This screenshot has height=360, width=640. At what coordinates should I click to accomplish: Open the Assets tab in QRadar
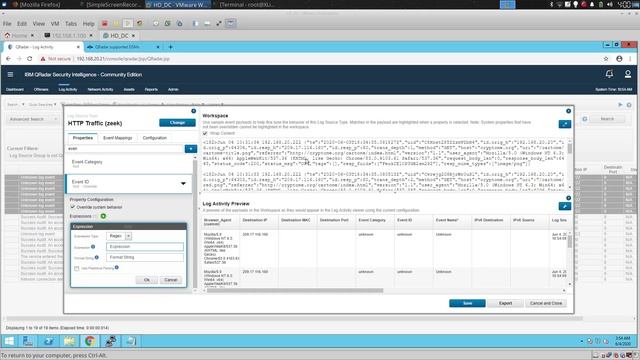[x=129, y=89]
